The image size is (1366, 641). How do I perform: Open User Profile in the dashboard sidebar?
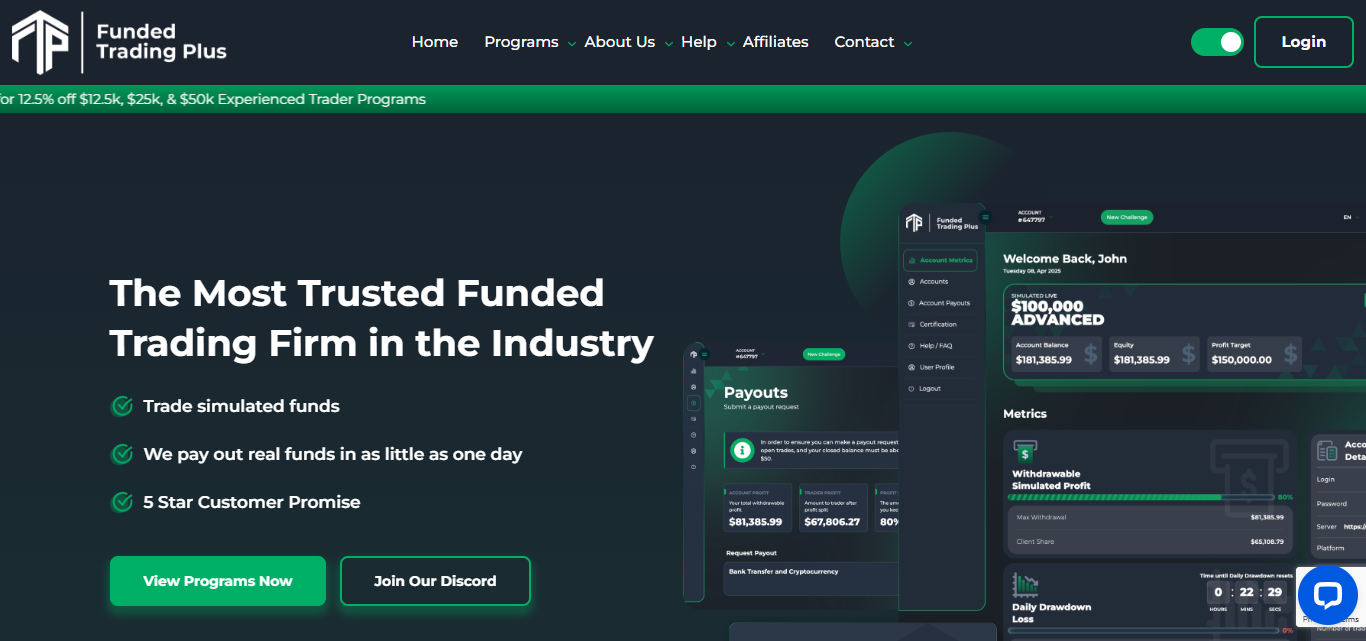tap(930, 367)
